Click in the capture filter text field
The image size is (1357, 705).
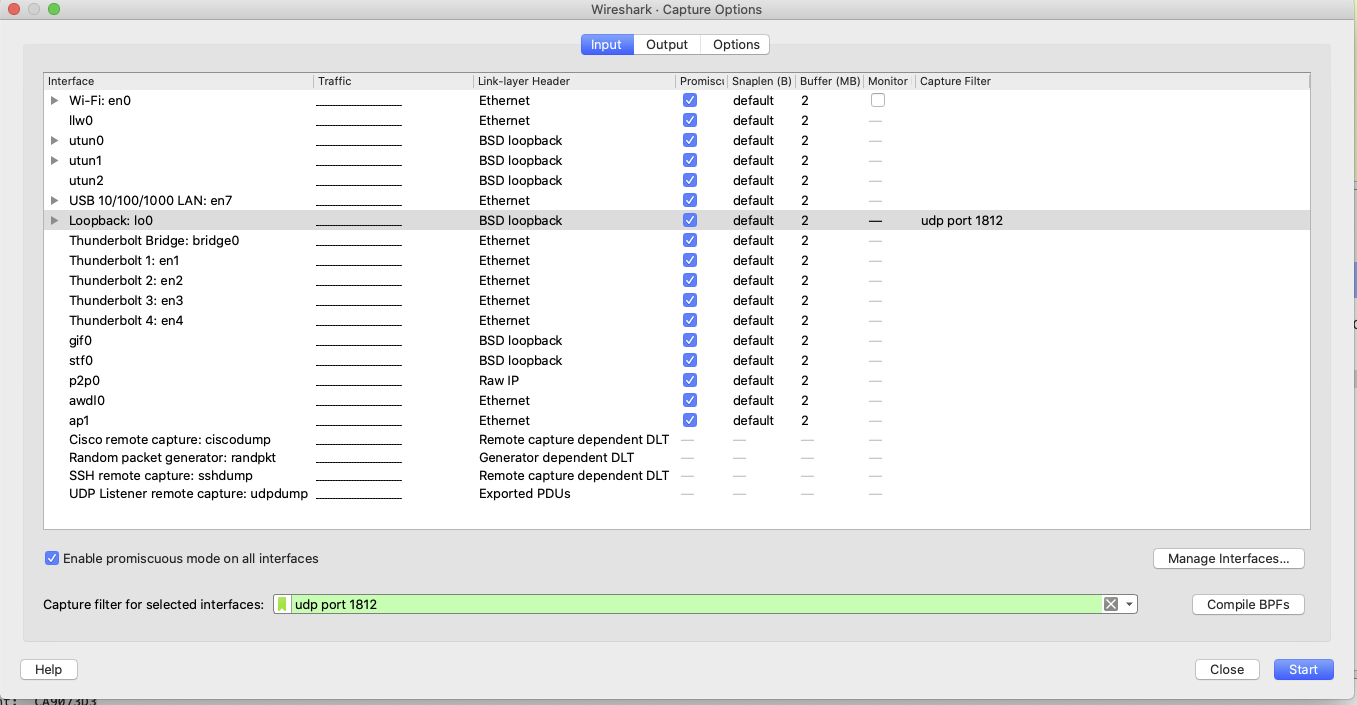[690, 604]
